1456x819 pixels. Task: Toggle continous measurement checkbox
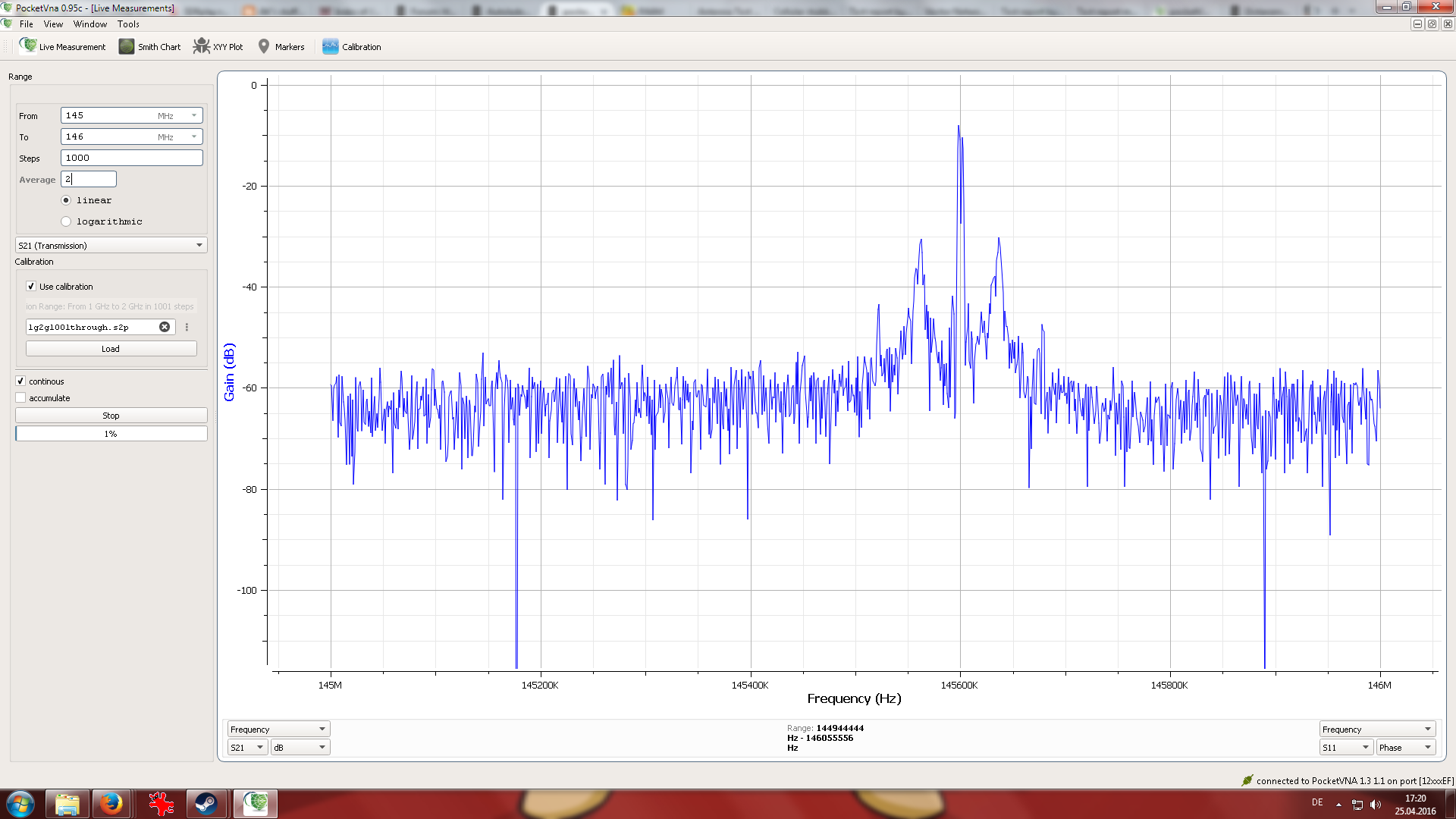(x=20, y=381)
